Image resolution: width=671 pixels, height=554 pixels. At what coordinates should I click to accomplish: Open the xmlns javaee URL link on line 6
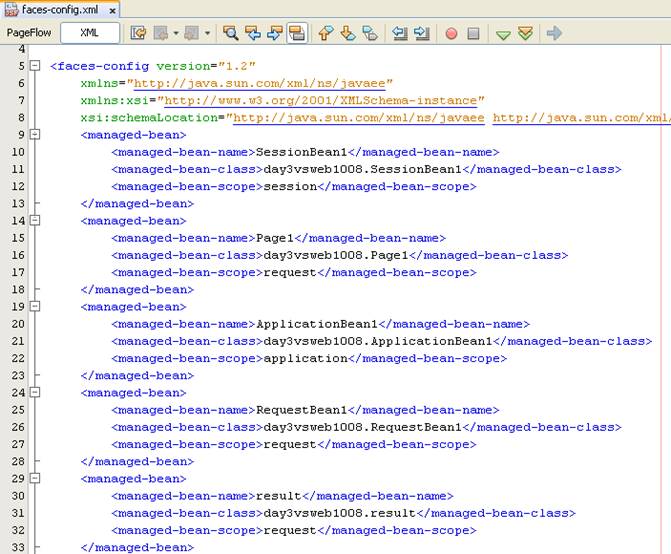pyautogui.click(x=260, y=83)
